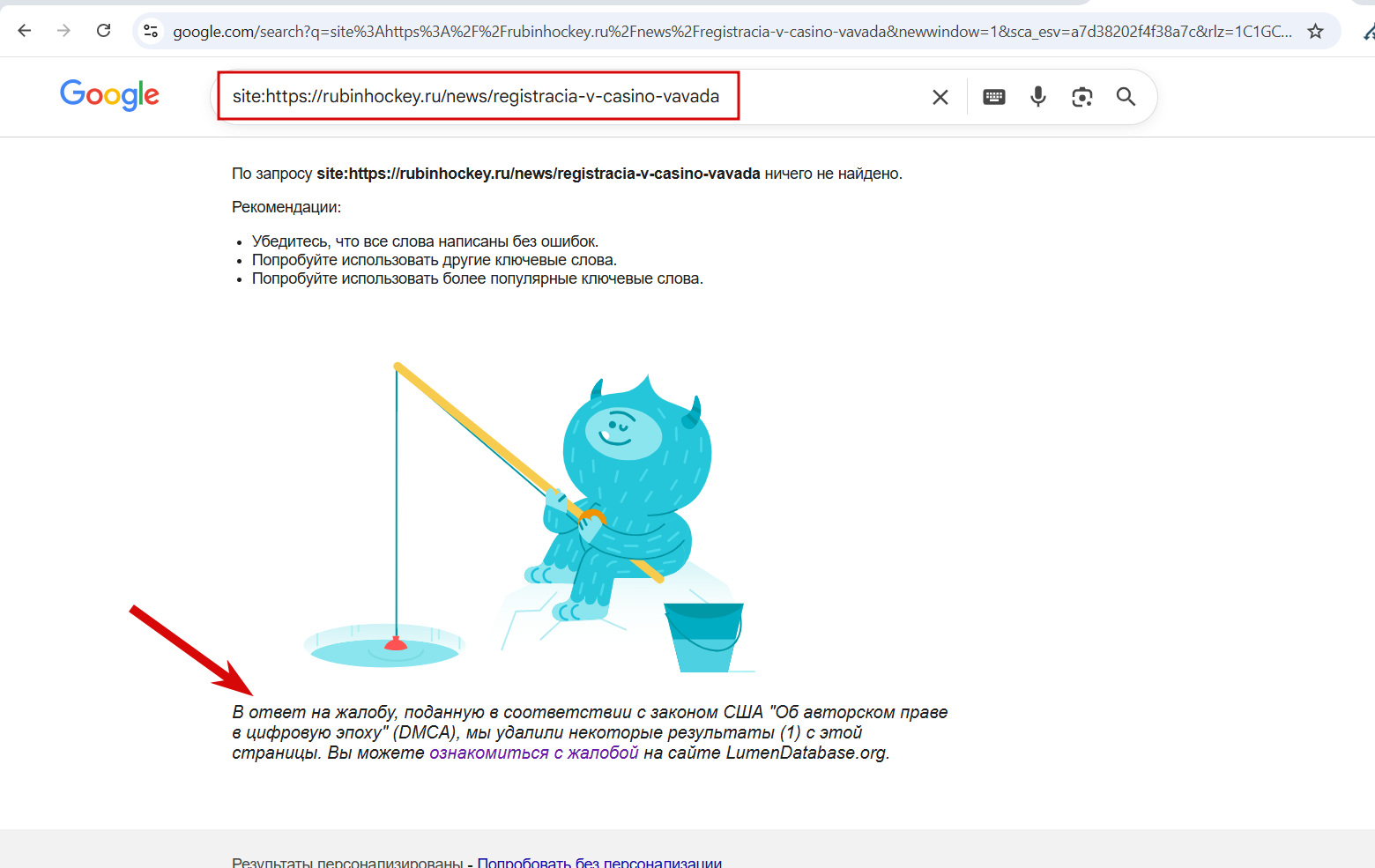Click the DMCA notice text 'LumenDatabase.org'
Viewport: 1375px width, 868px height.
point(806,753)
